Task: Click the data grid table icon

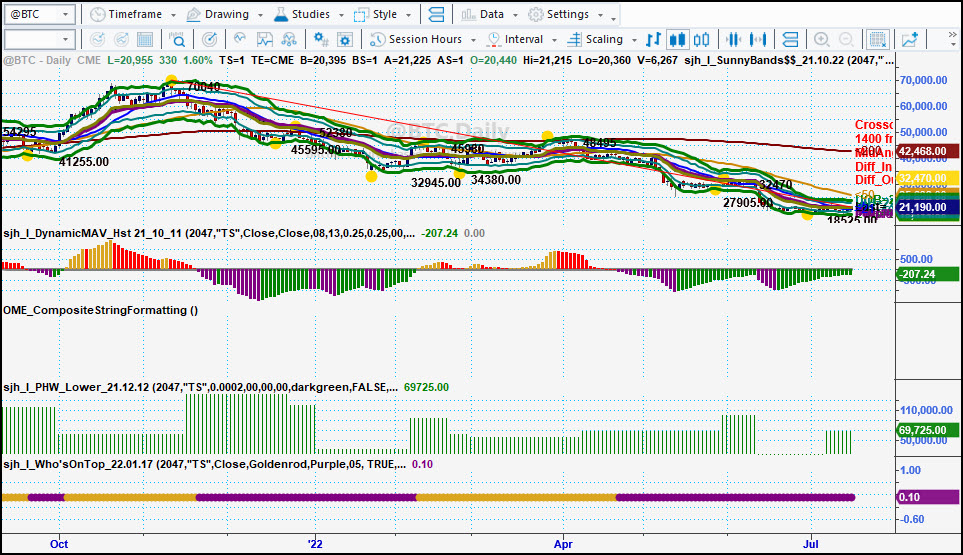Action: coord(145,39)
